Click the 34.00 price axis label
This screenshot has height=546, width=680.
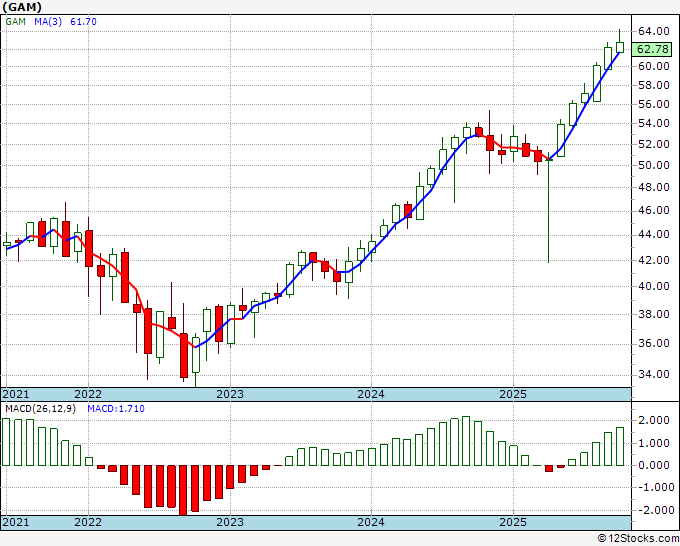point(654,374)
